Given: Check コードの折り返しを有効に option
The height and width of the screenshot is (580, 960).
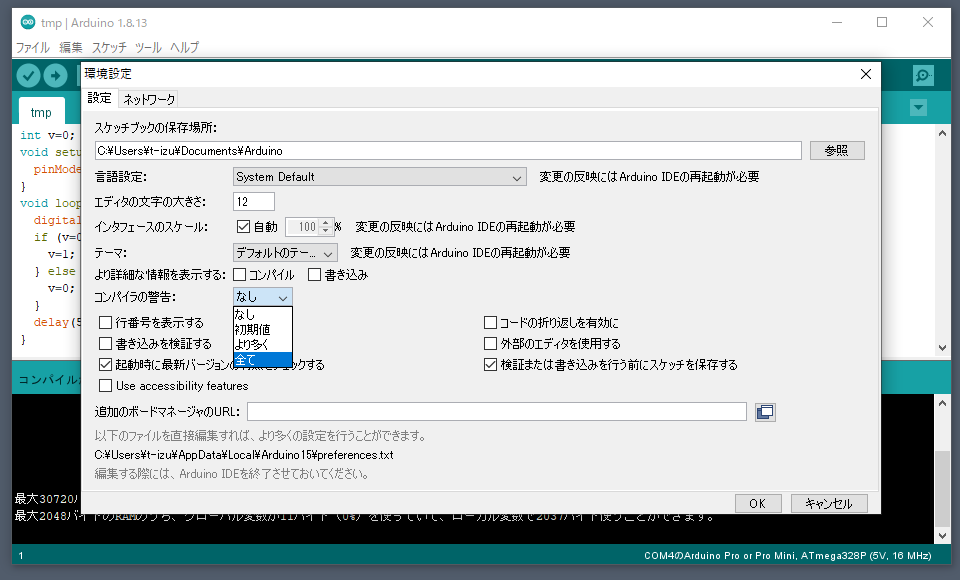Looking at the screenshot, I should (490, 323).
